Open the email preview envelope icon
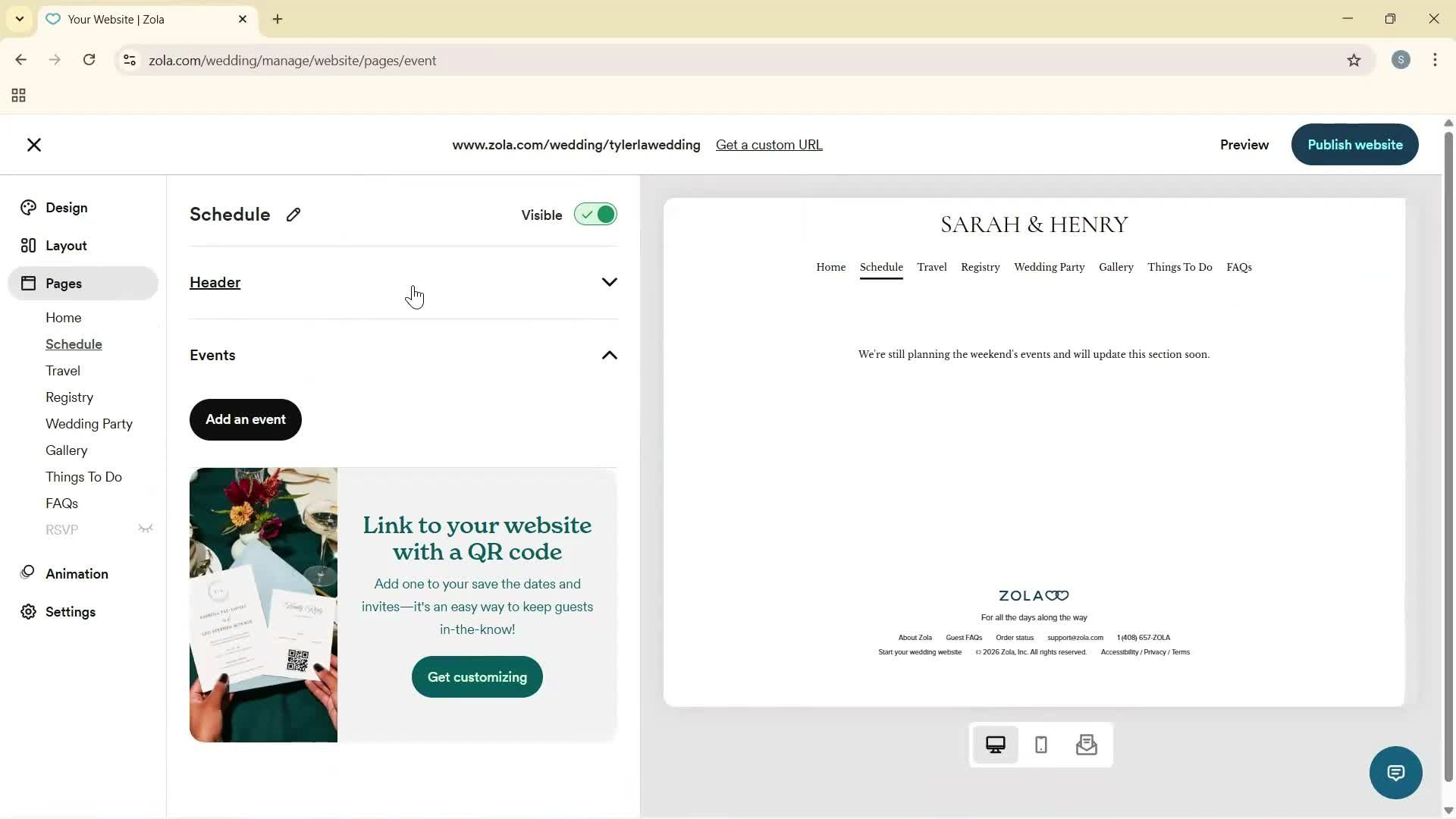The height and width of the screenshot is (819, 1456). click(x=1086, y=744)
